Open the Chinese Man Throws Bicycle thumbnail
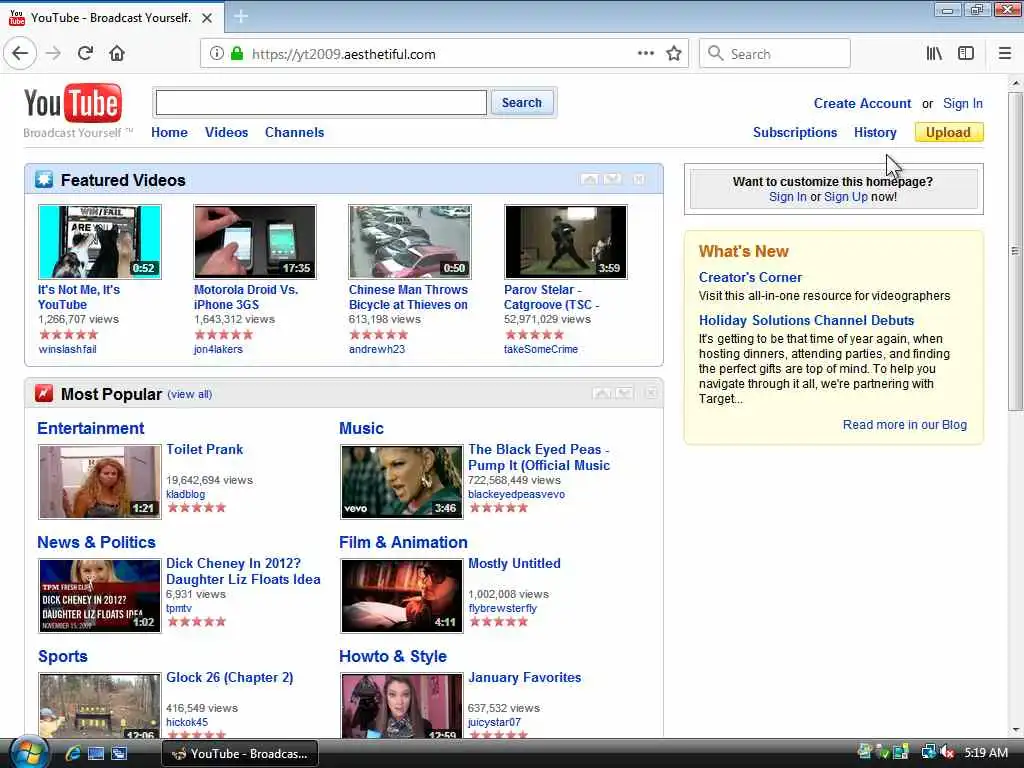1024x768 pixels. tap(409, 242)
